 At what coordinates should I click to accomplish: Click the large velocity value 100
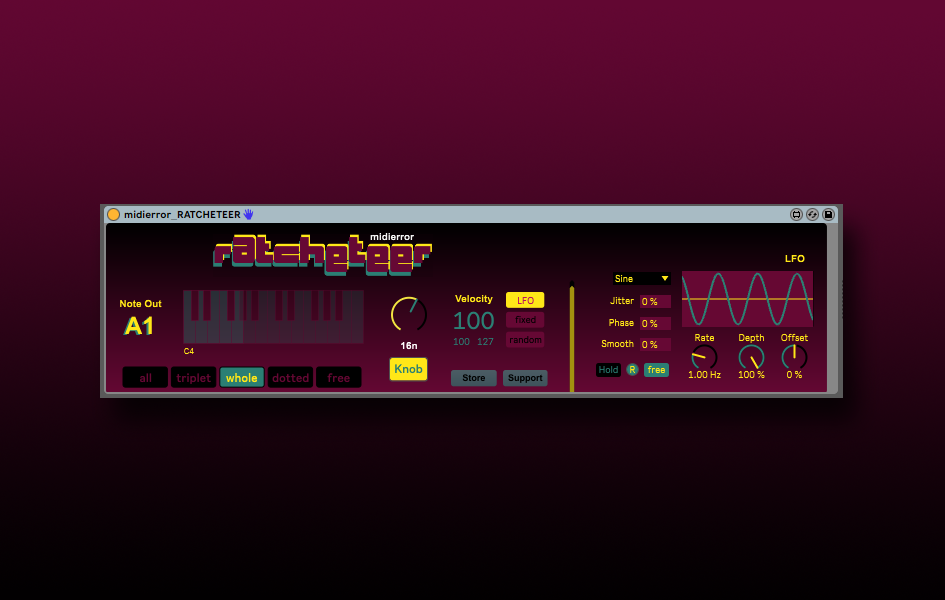tap(474, 320)
